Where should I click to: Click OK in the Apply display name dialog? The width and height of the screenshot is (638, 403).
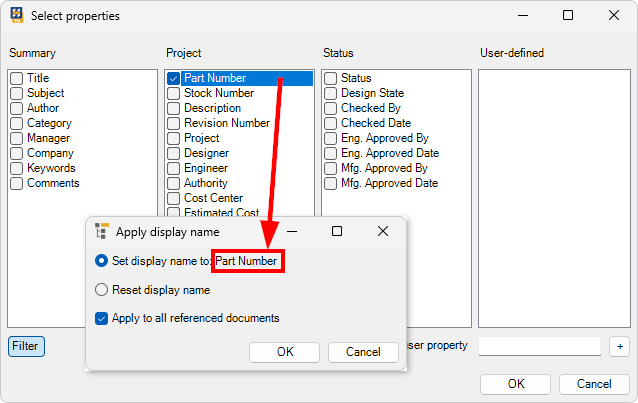coord(285,352)
